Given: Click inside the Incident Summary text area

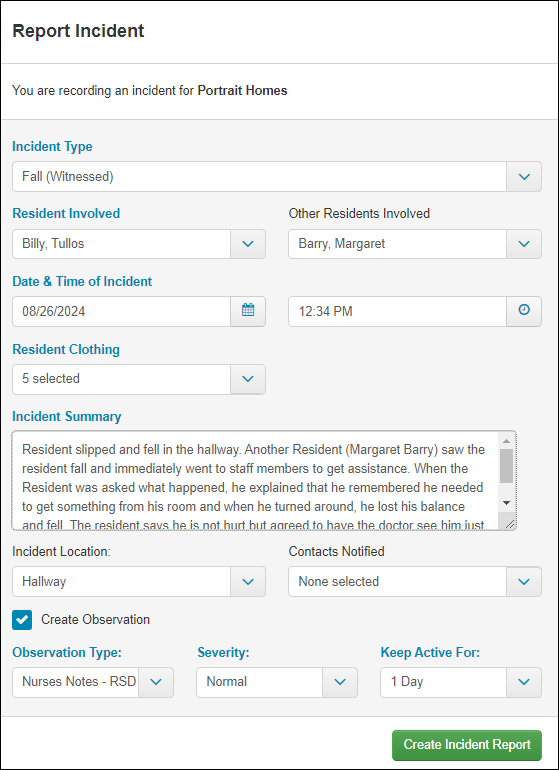Looking at the screenshot, I should point(255,480).
